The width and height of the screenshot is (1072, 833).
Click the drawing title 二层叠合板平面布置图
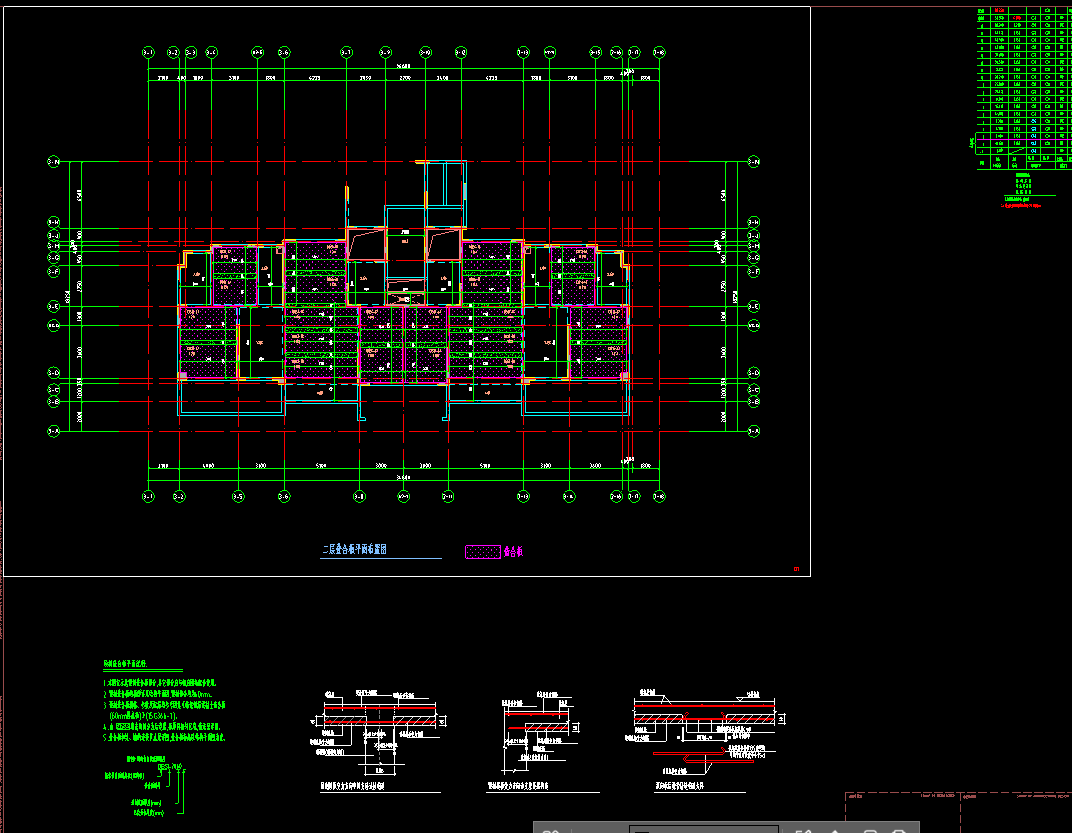[354, 550]
